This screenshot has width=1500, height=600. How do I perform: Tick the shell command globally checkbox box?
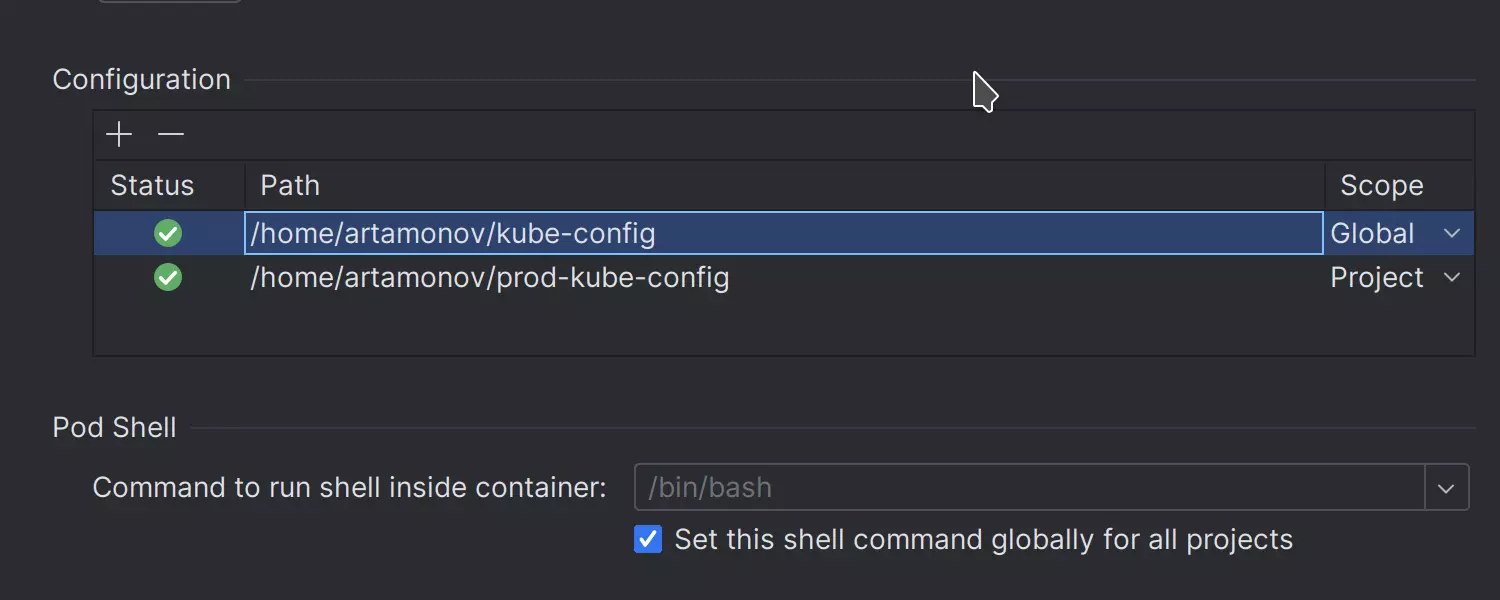pyautogui.click(x=648, y=540)
